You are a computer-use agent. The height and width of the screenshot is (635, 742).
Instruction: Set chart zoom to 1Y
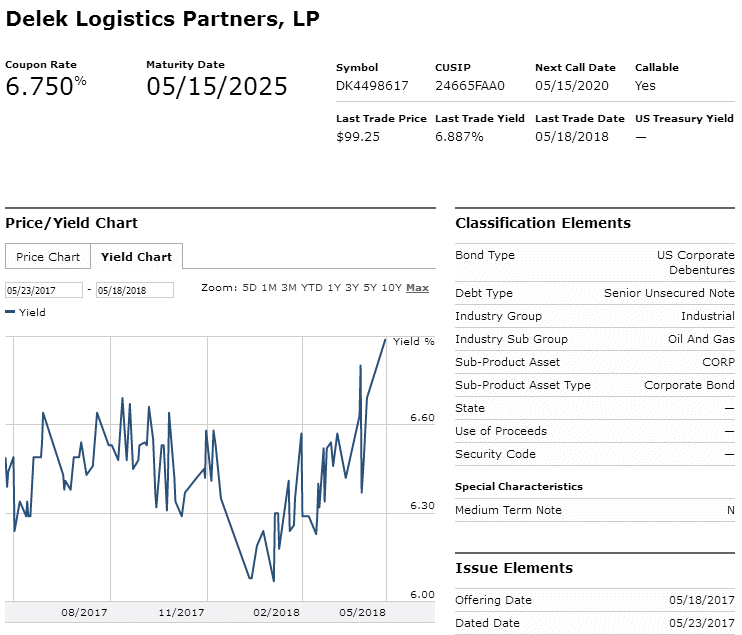tap(334, 288)
